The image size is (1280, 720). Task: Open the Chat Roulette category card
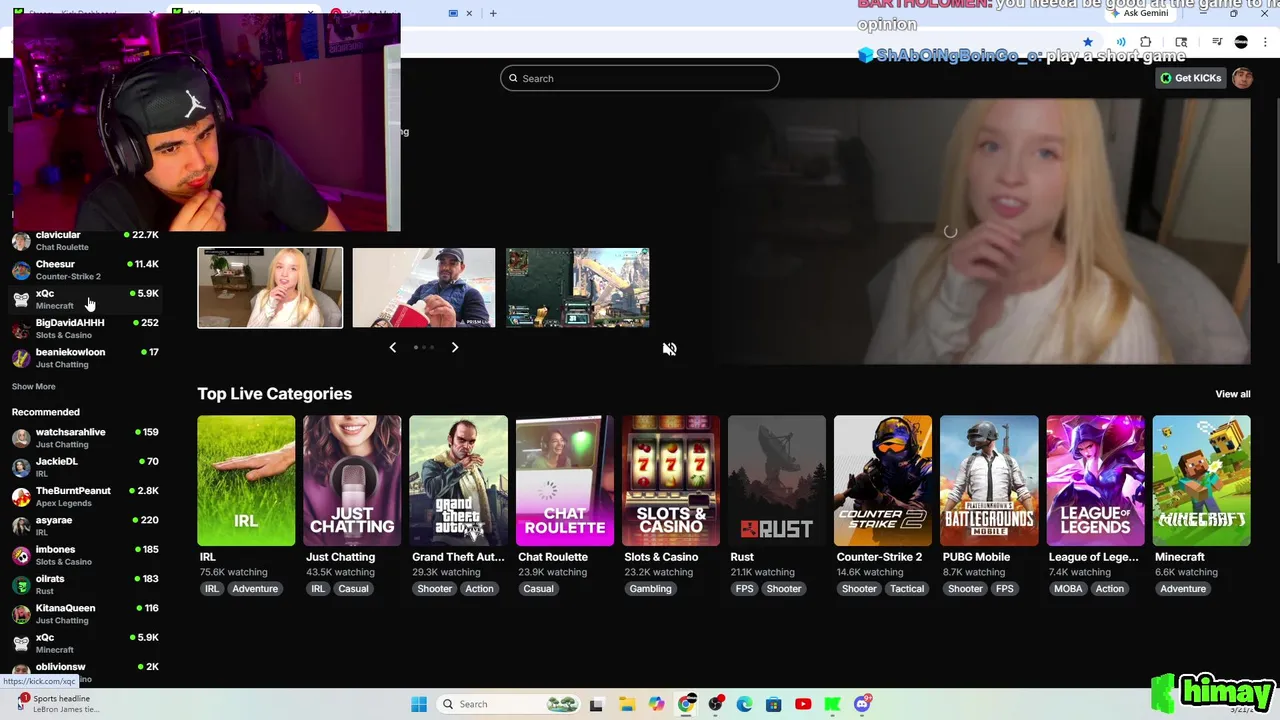click(565, 481)
